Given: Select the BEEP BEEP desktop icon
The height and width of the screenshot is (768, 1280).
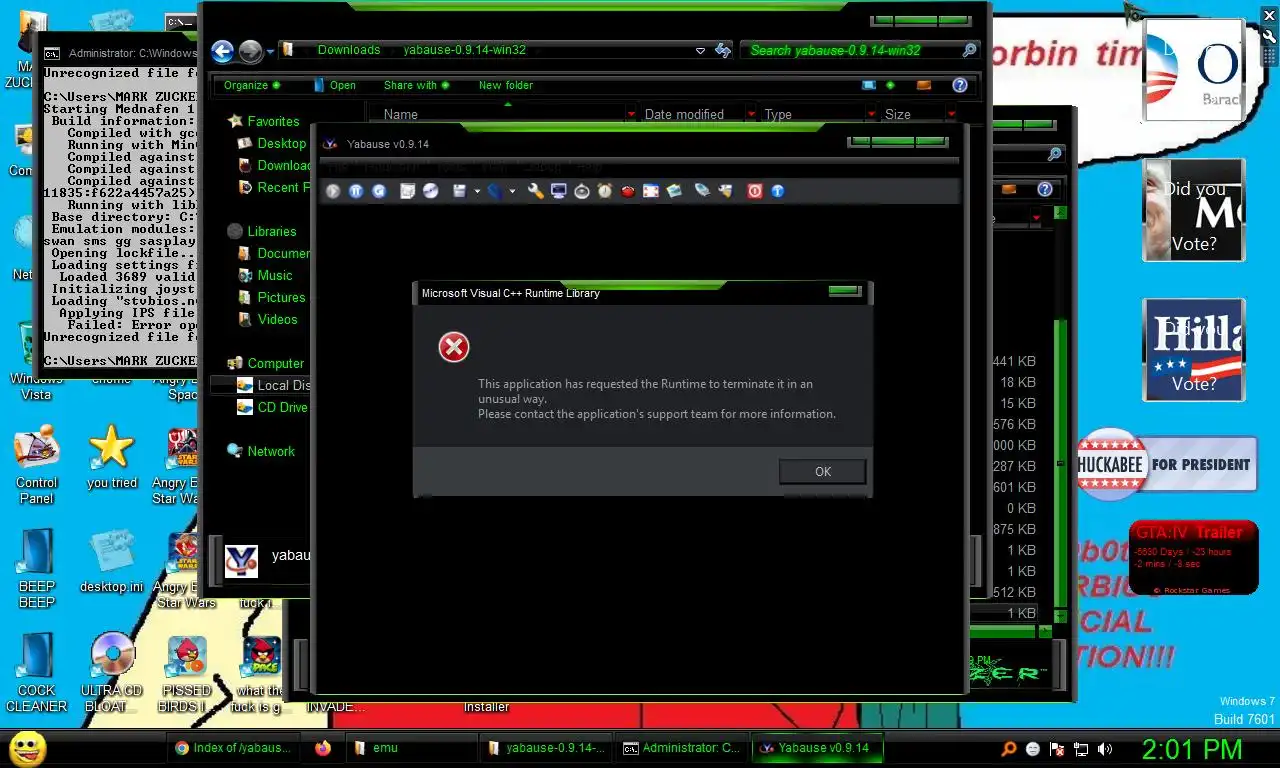Looking at the screenshot, I should [37, 568].
